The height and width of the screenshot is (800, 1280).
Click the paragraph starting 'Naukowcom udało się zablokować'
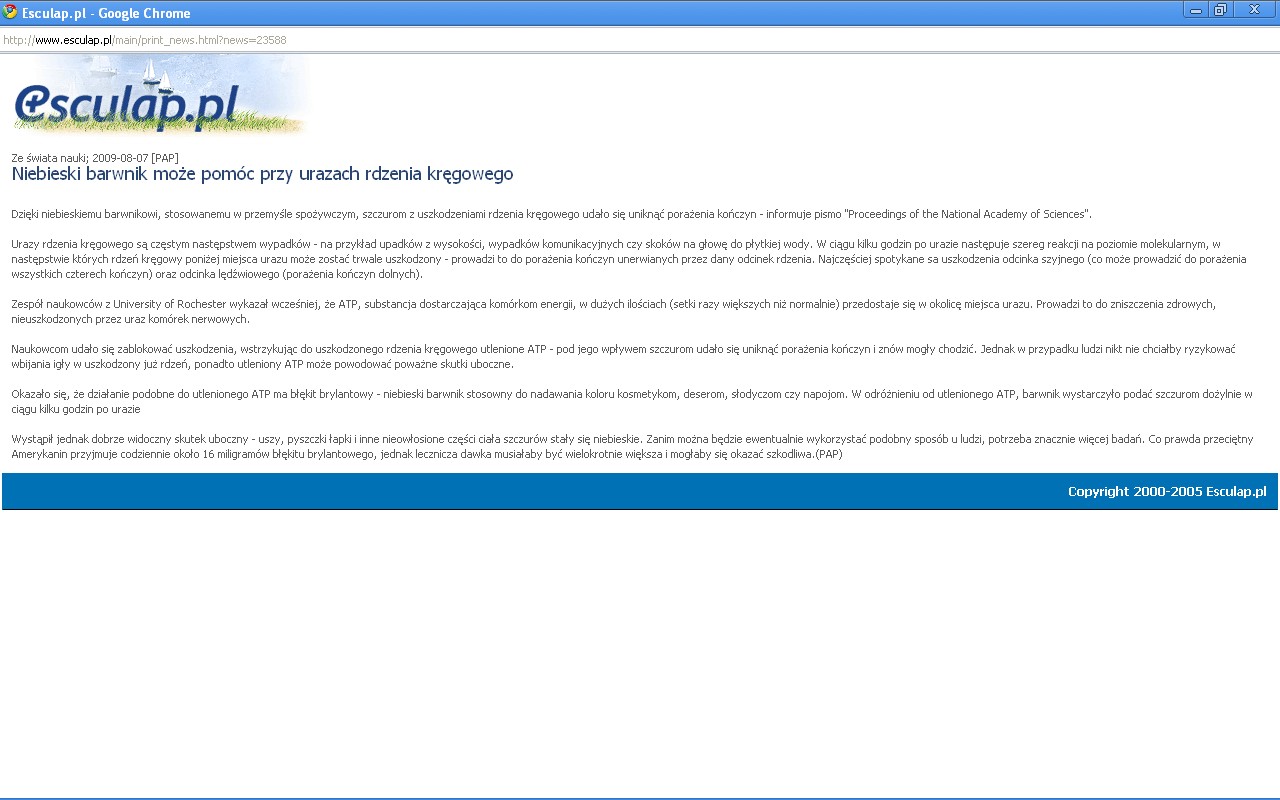click(623, 356)
